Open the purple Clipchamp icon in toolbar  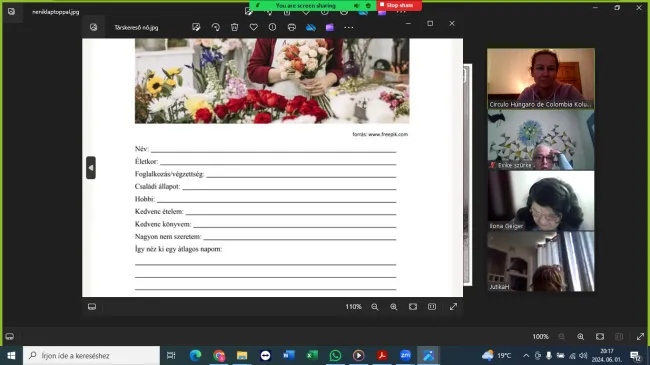[x=330, y=27]
